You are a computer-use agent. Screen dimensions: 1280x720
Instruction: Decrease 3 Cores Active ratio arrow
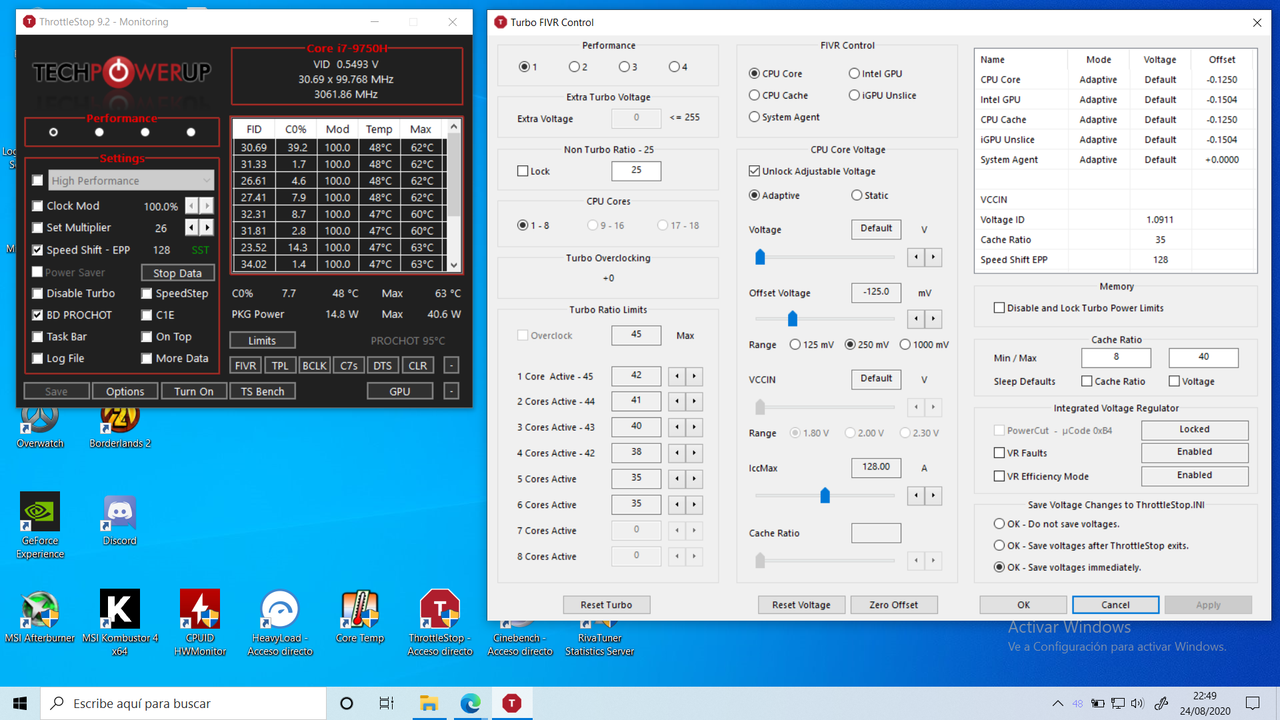coord(677,427)
